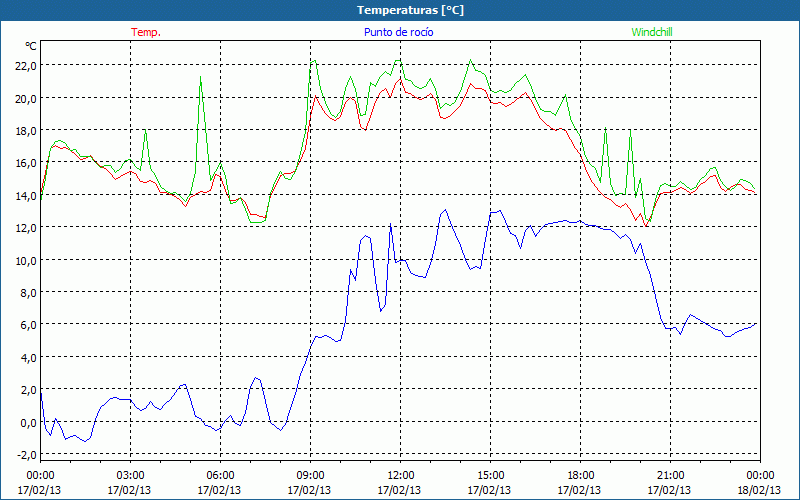
Task: Click the green windchill spike after 05:00
Action: 201,78
